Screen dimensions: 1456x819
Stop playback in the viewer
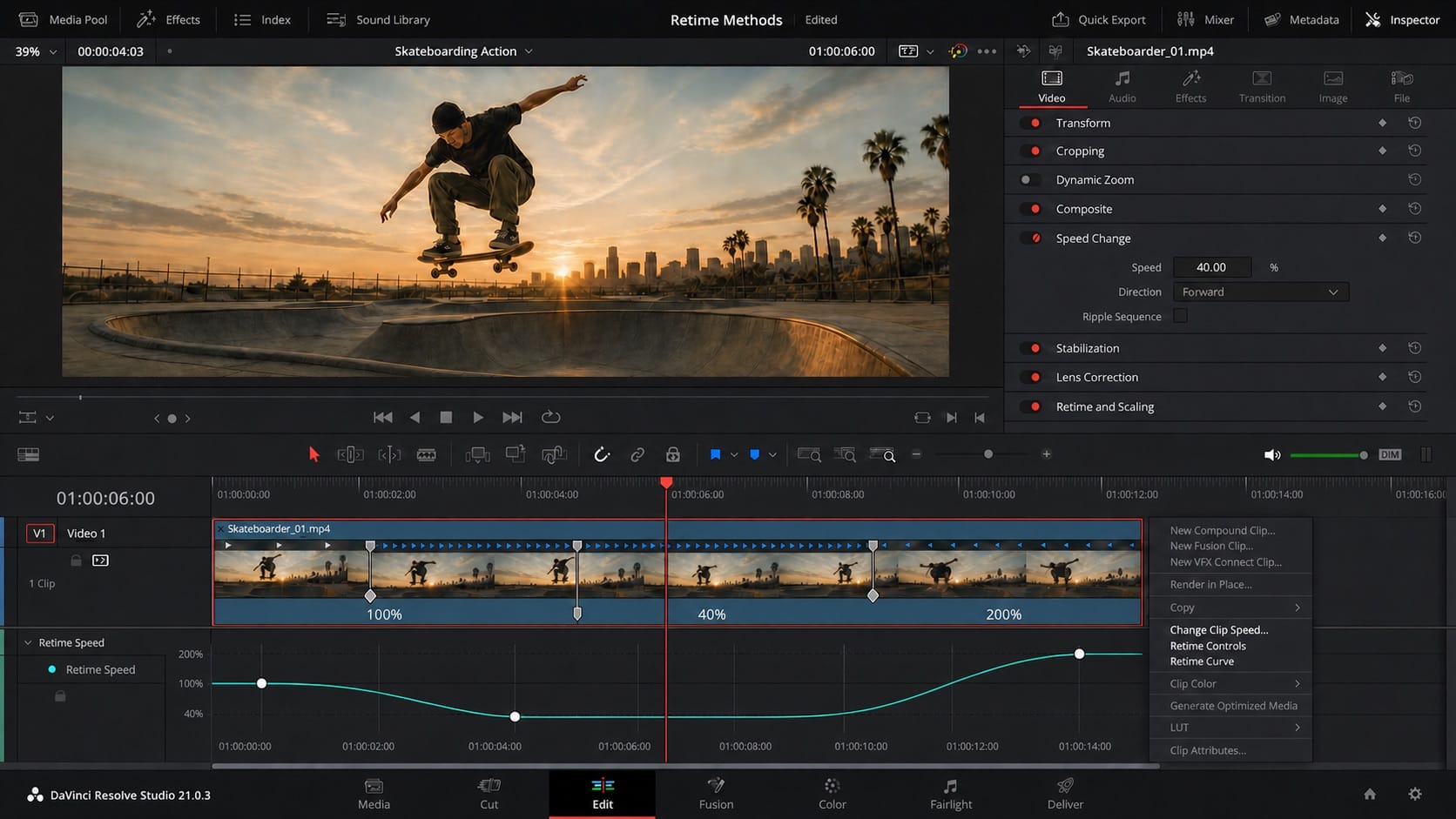point(446,417)
